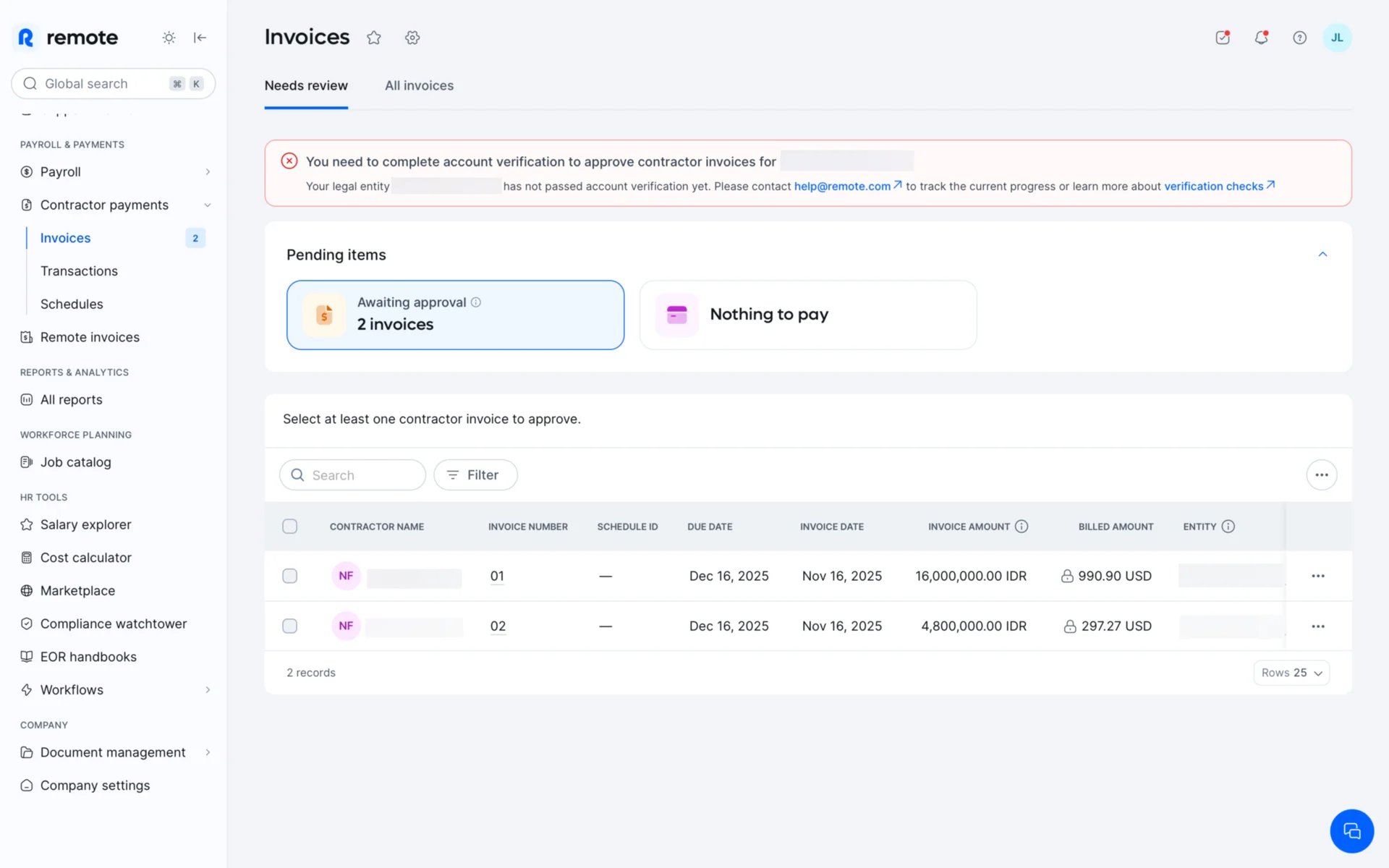This screenshot has width=1389, height=868.
Task: Toggle light/dark theme sun icon
Action: pos(169,38)
